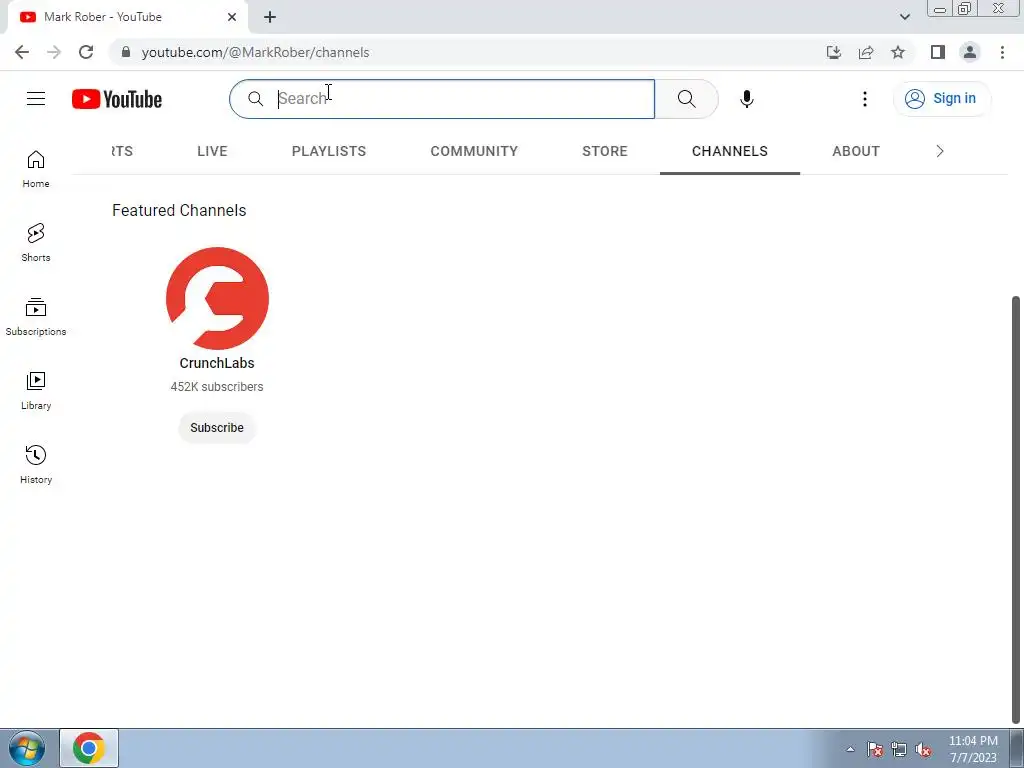Share this page from the address bar
The width and height of the screenshot is (1024, 768).
click(x=866, y=52)
